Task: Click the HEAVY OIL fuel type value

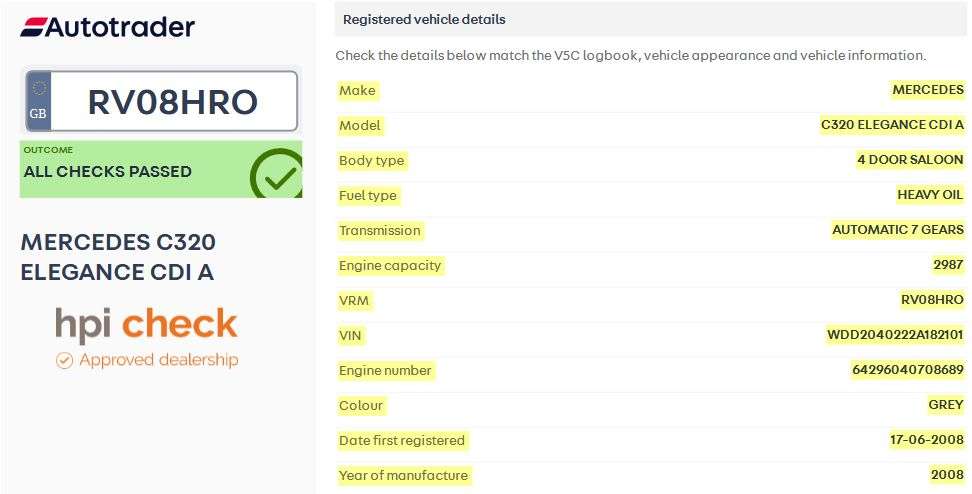Action: coord(930,195)
